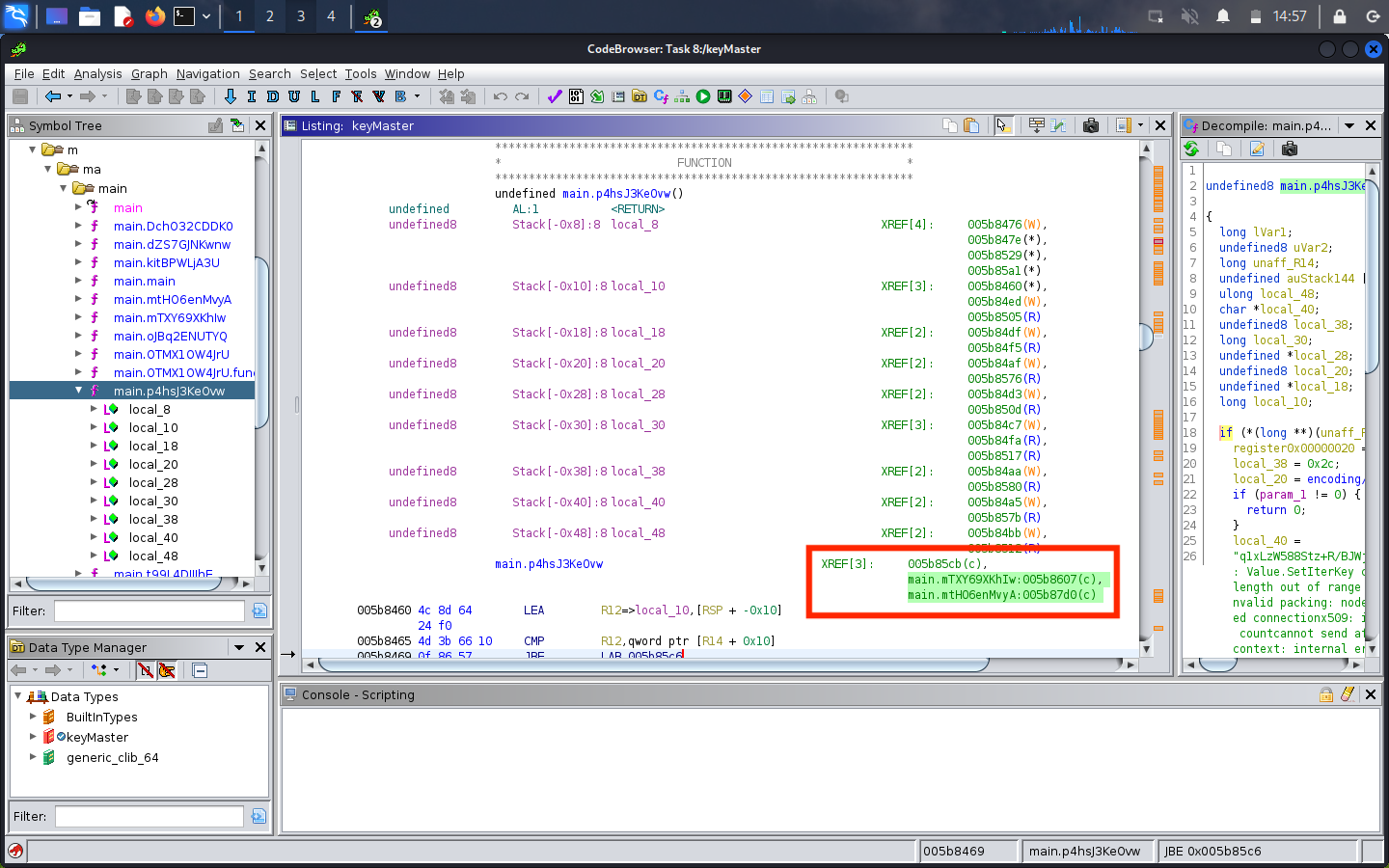The height and width of the screenshot is (868, 1389).
Task: Open the Analysis menu
Action: (x=97, y=73)
